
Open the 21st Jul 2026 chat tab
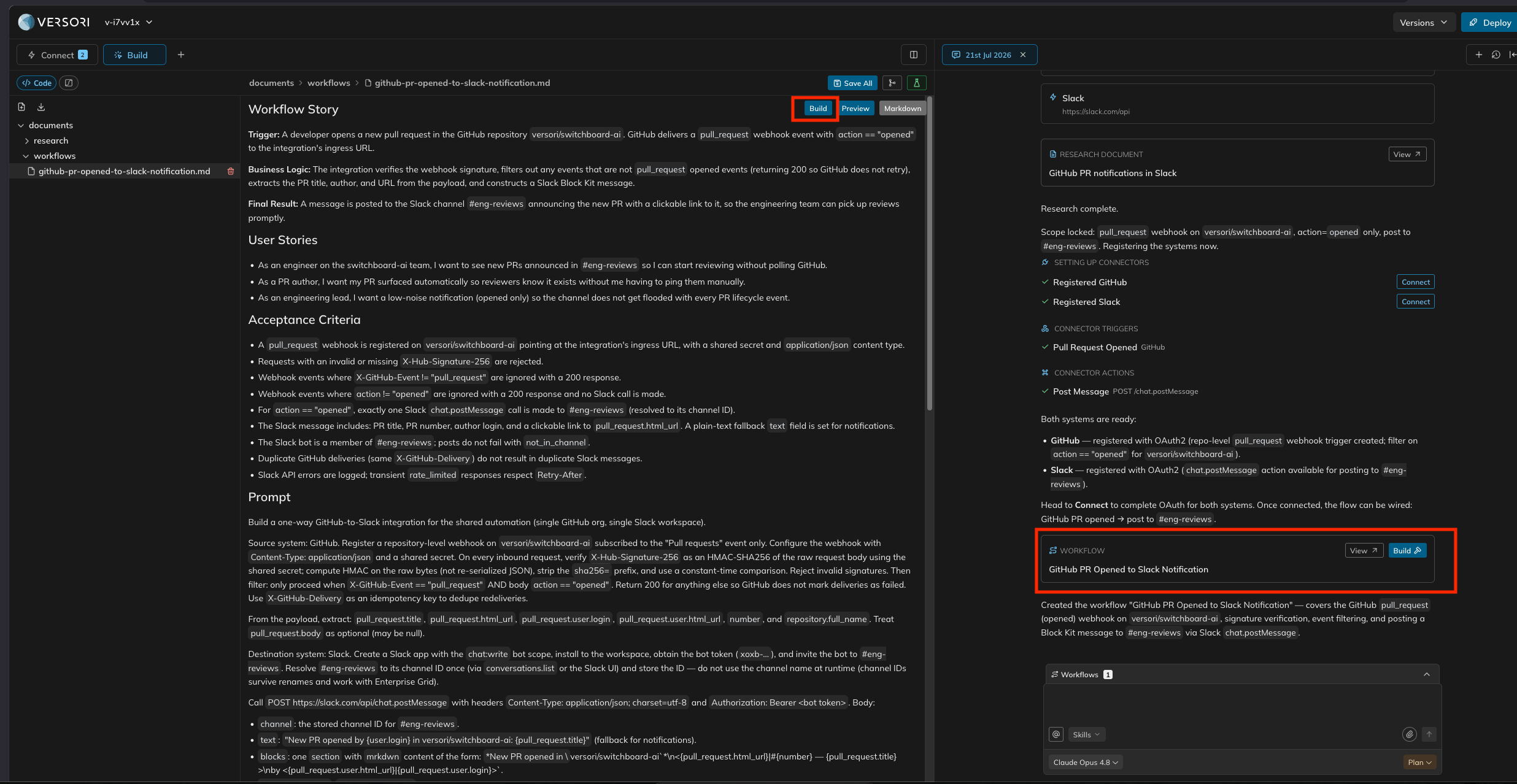pos(988,55)
